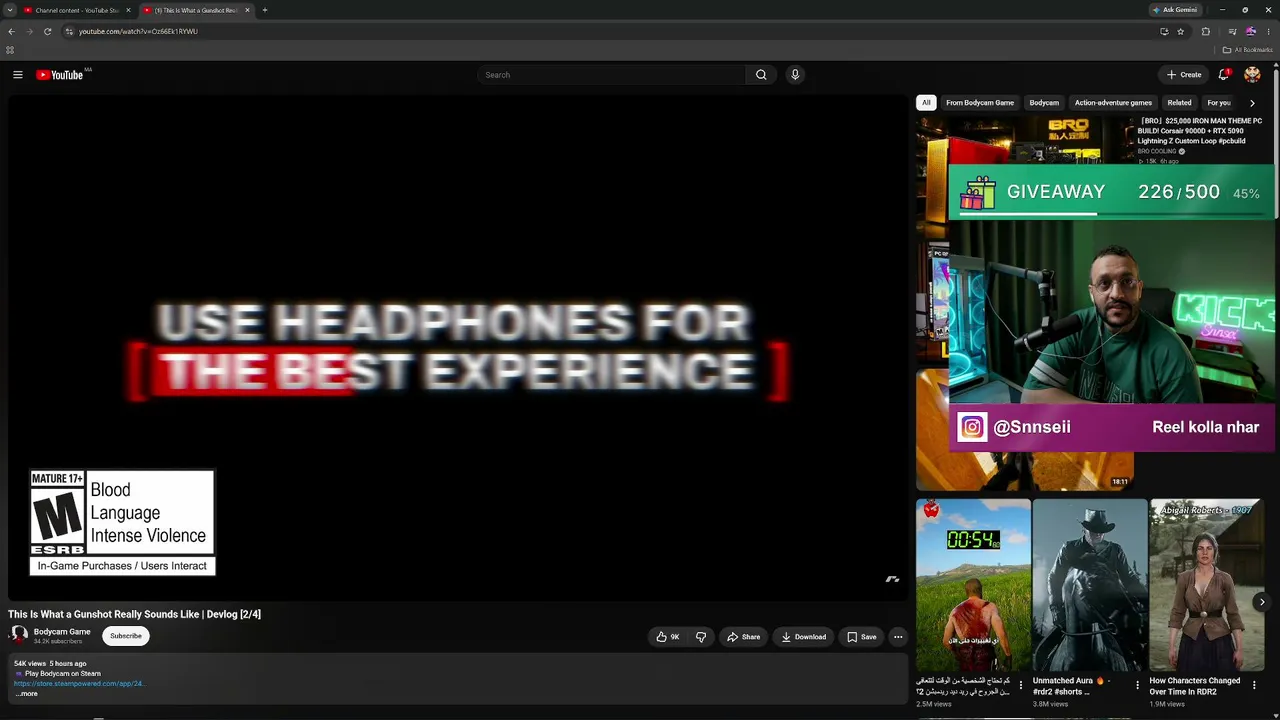Close the Channel content browser tab
Viewport: 1280px width, 720px height.
tap(128, 10)
